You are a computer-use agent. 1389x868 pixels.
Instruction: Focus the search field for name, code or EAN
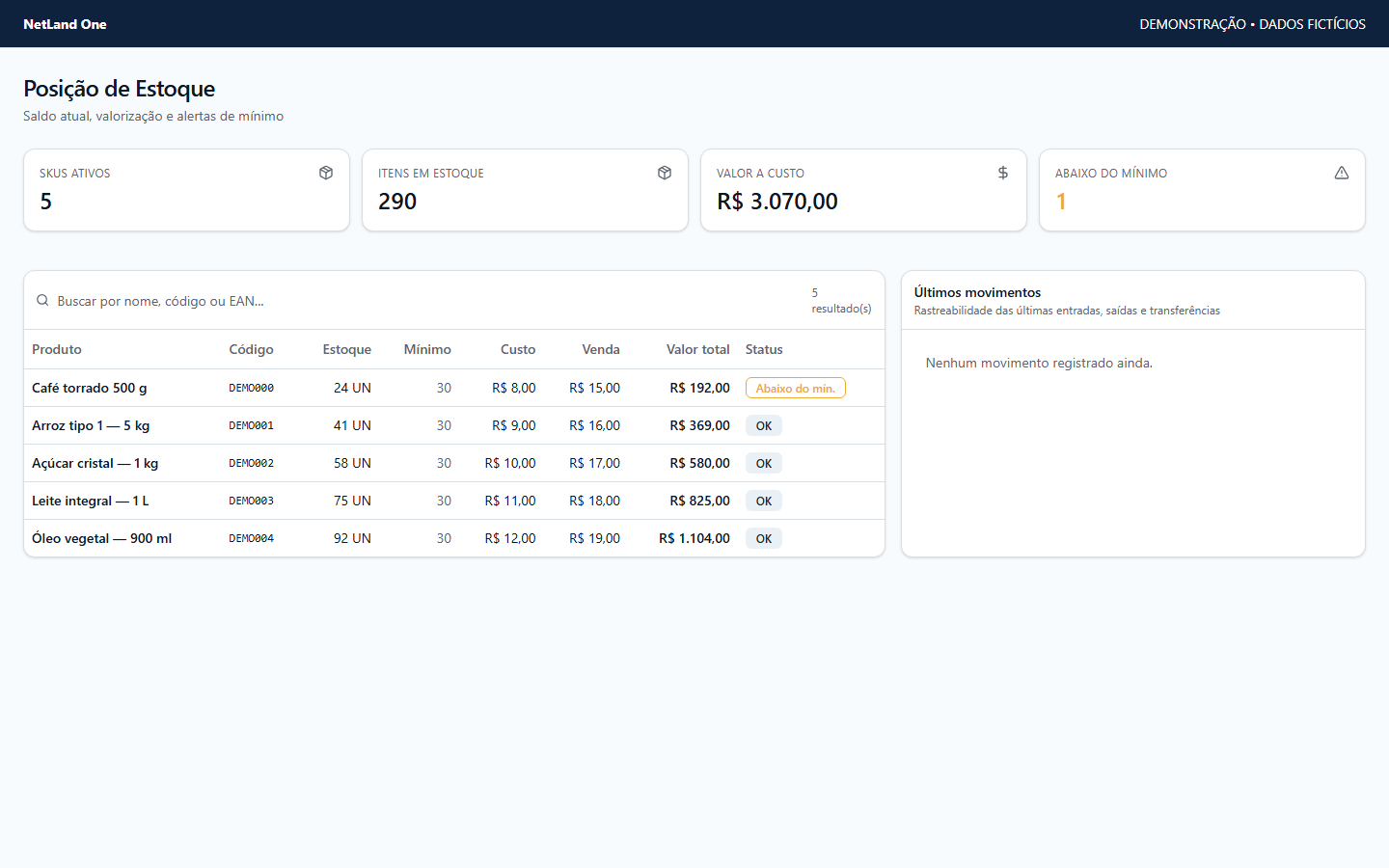point(428,301)
